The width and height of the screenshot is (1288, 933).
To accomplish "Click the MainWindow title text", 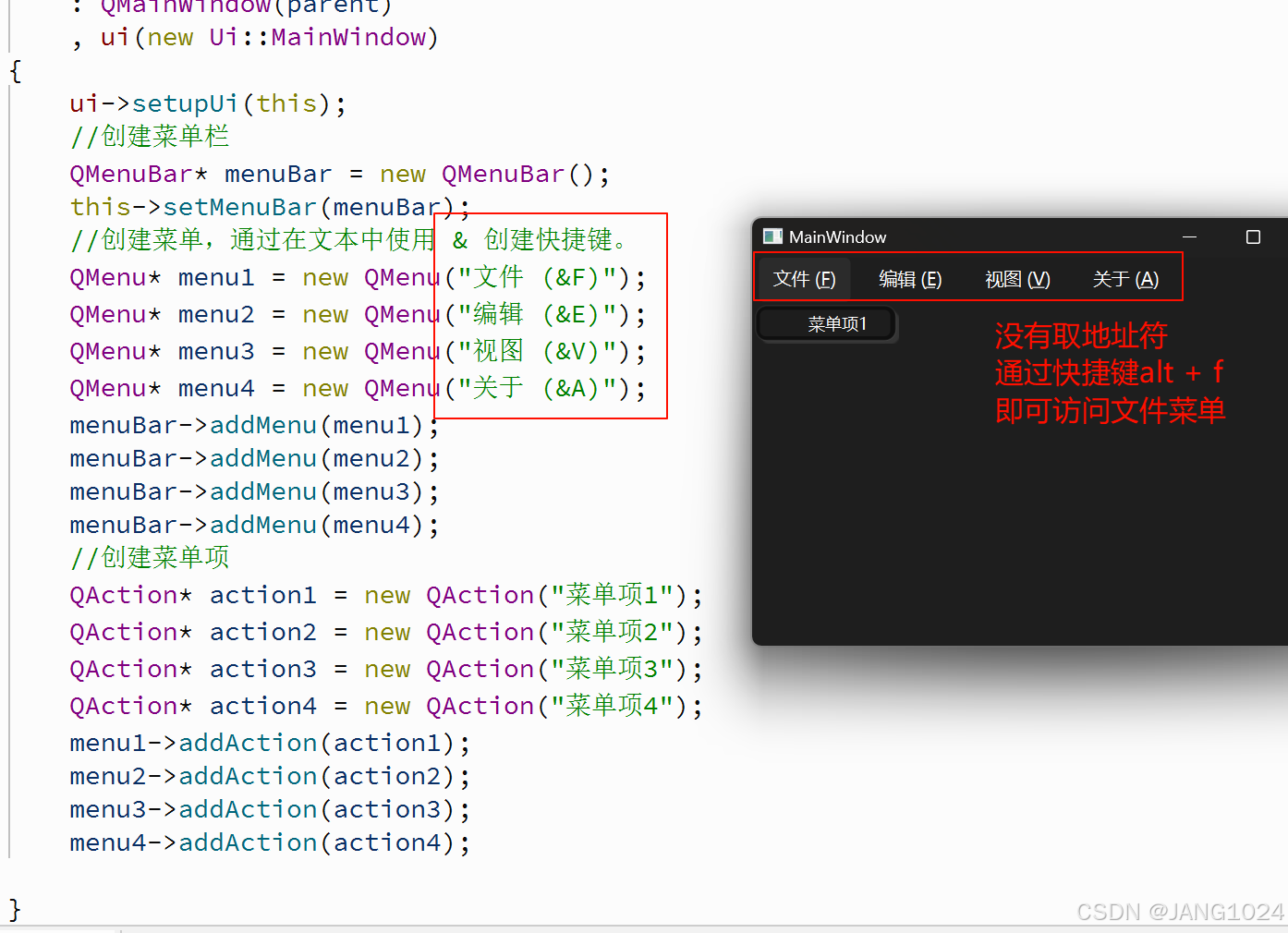I will click(x=837, y=237).
